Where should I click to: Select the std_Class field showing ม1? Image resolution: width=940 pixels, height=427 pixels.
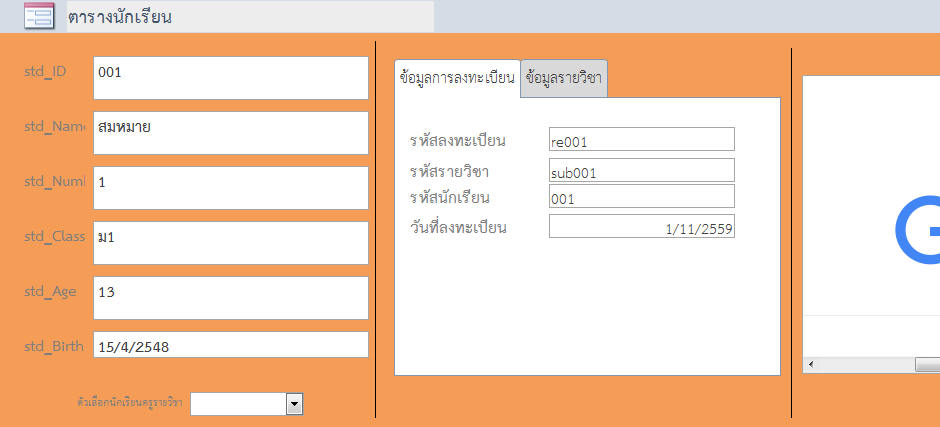pos(230,243)
